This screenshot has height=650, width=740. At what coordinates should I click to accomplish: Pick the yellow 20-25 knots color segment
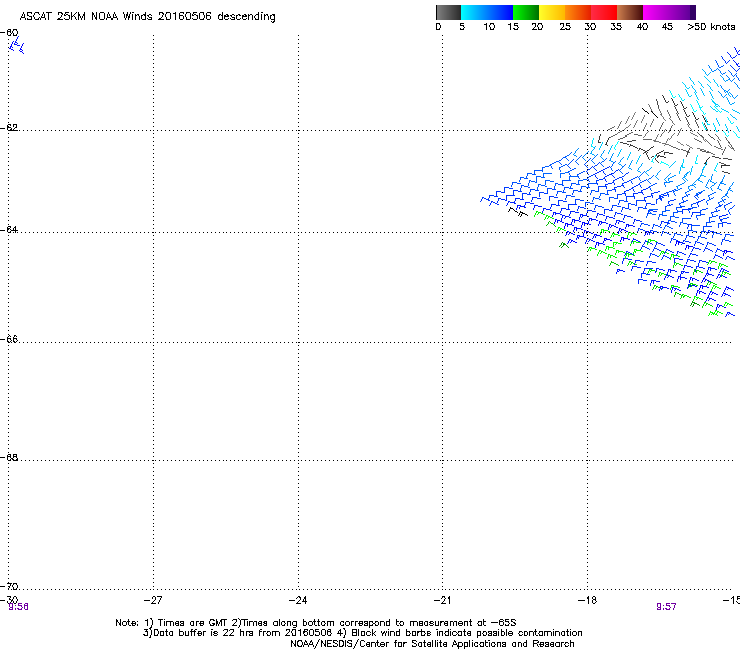pyautogui.click(x=552, y=12)
